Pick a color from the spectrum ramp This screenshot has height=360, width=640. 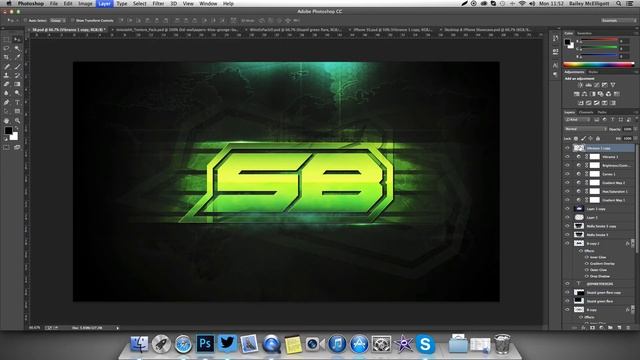(598, 64)
